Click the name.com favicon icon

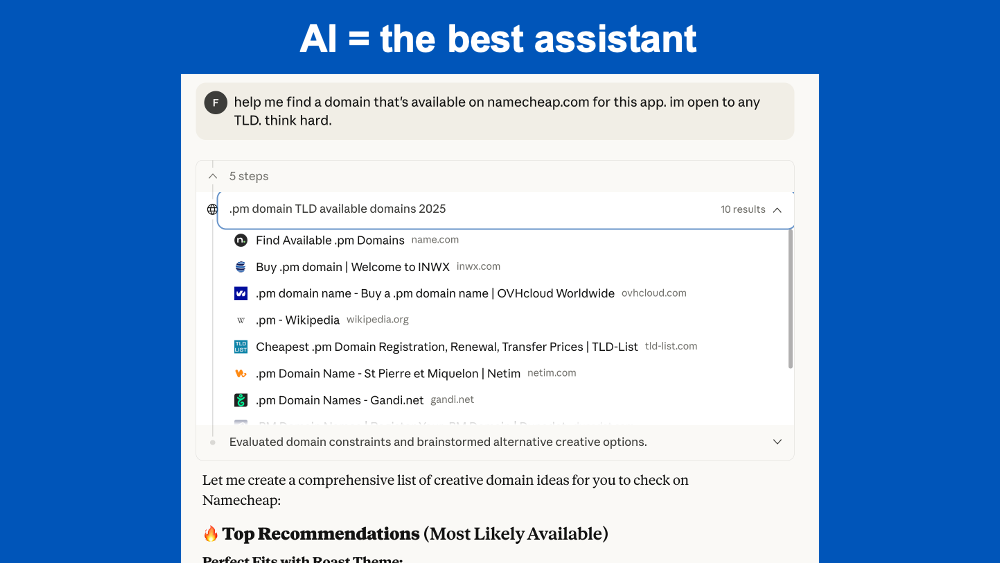(x=240, y=240)
